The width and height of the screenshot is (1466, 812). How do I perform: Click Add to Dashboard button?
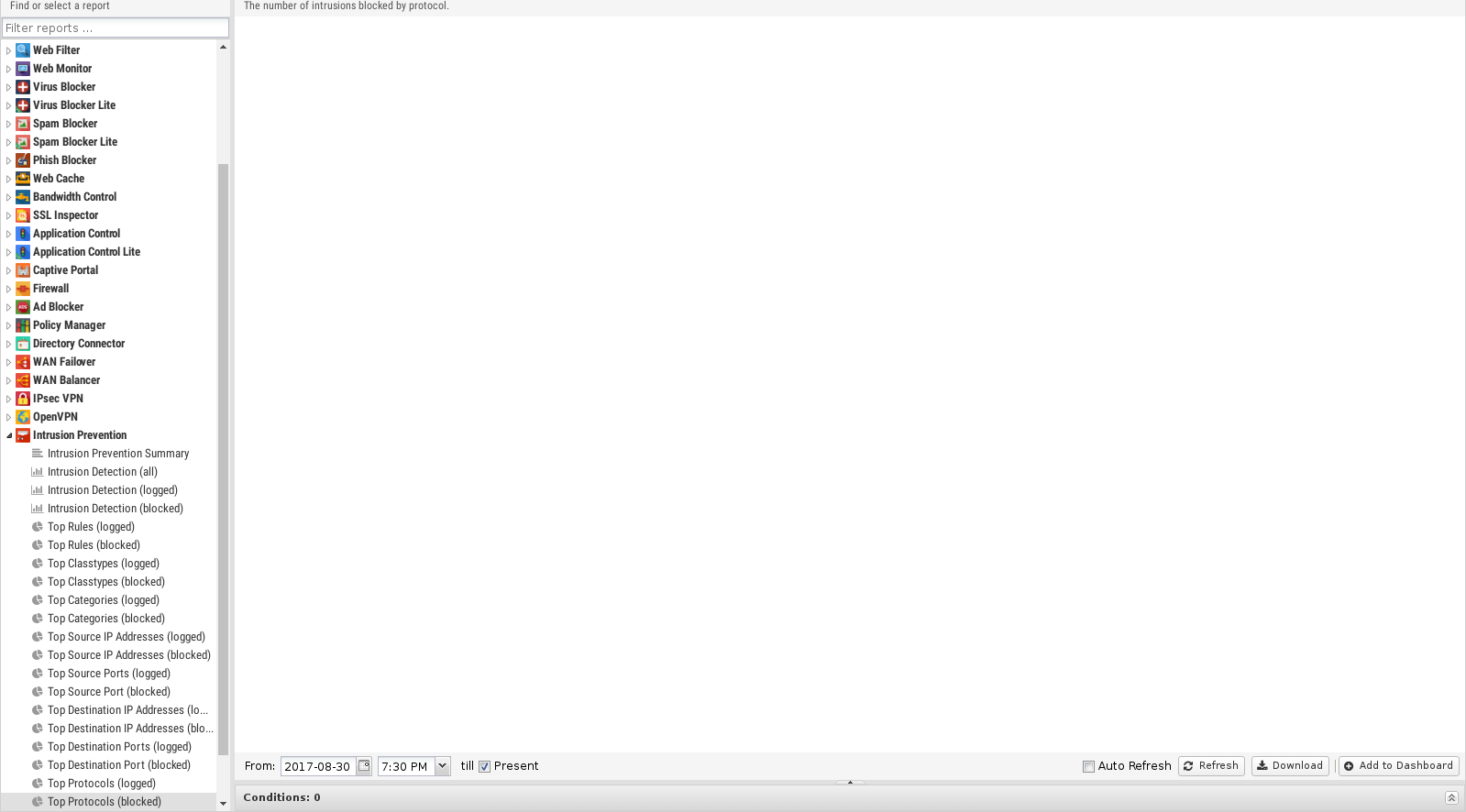pos(1398,766)
